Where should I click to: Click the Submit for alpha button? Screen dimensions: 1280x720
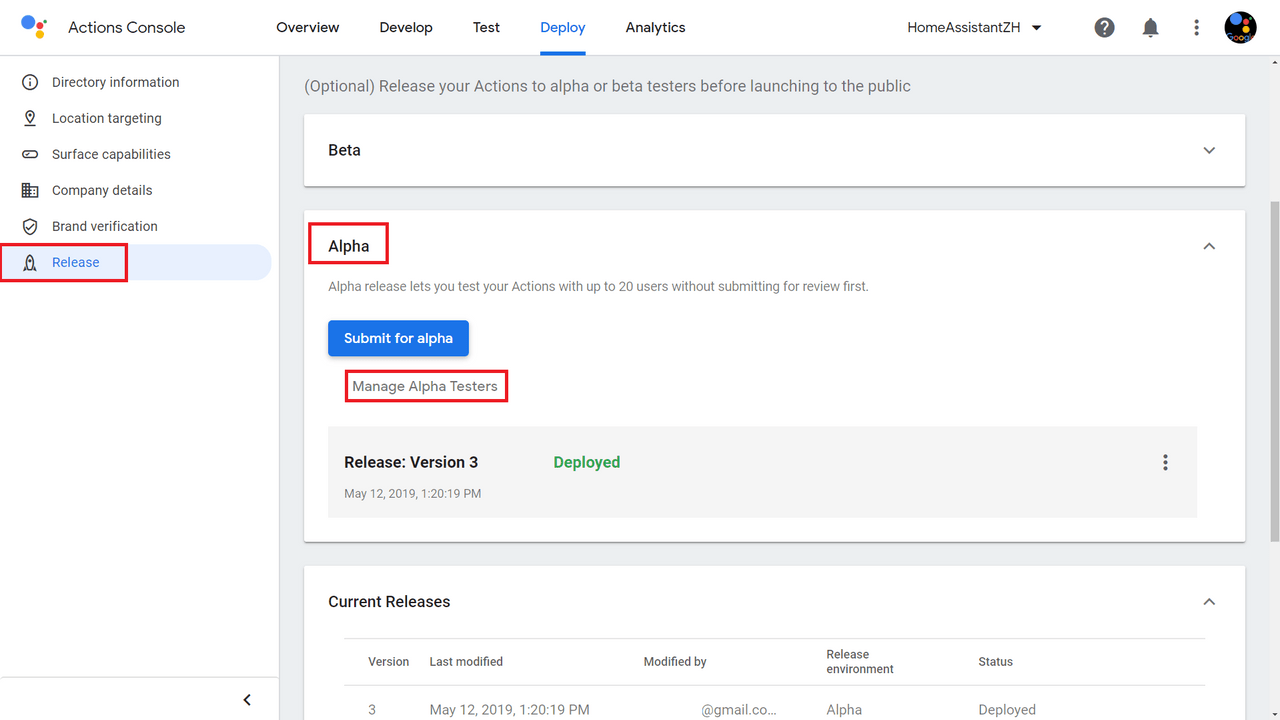click(x=398, y=338)
